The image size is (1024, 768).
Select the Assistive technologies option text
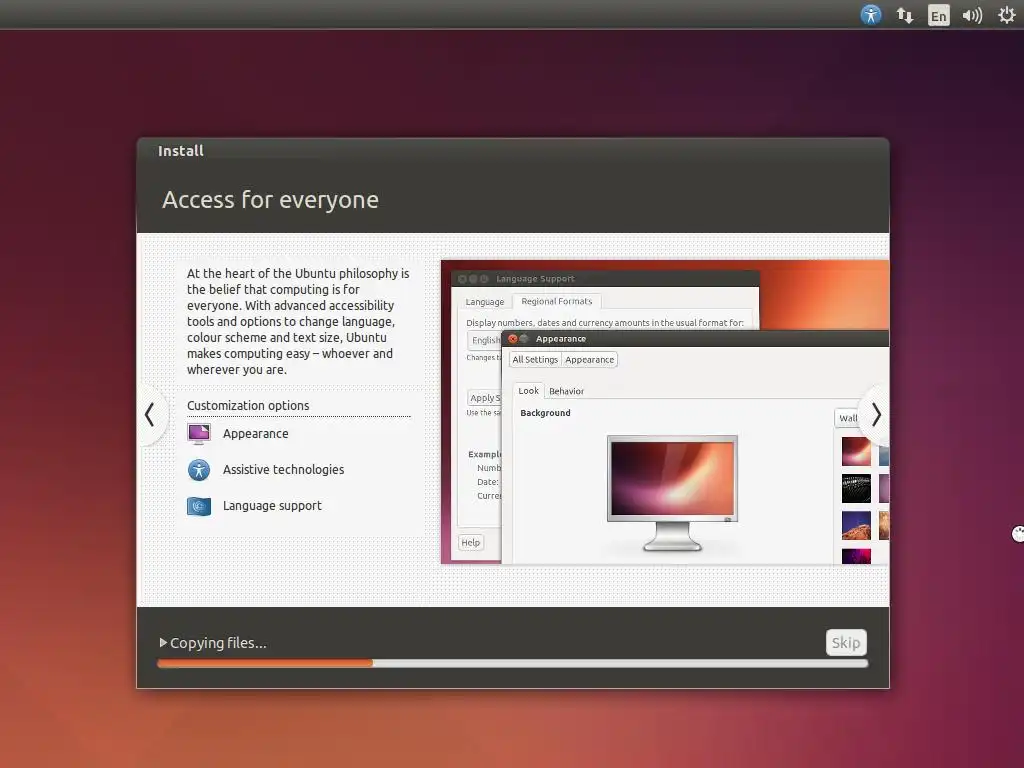click(283, 470)
